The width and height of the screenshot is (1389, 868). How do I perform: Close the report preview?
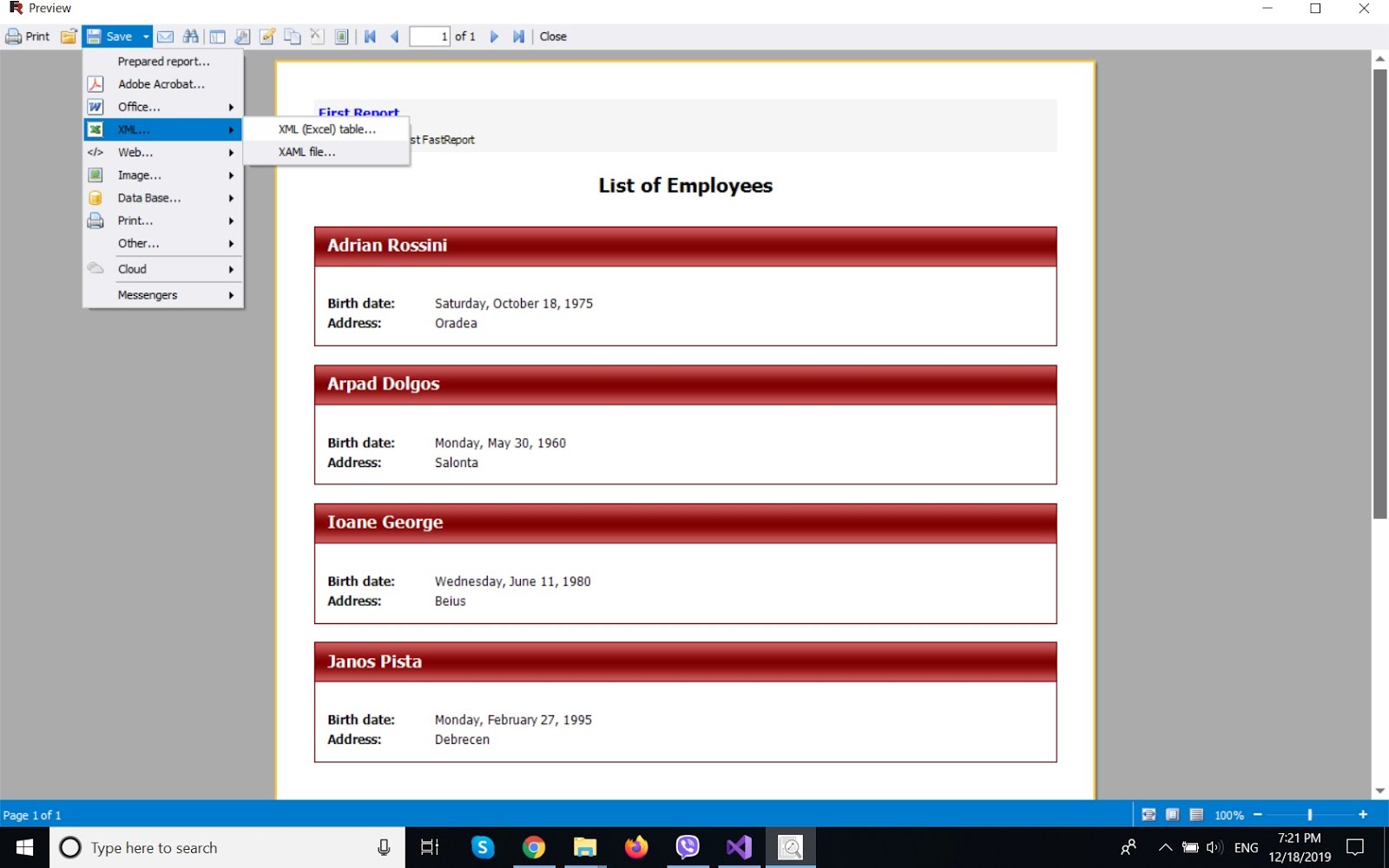point(553,36)
